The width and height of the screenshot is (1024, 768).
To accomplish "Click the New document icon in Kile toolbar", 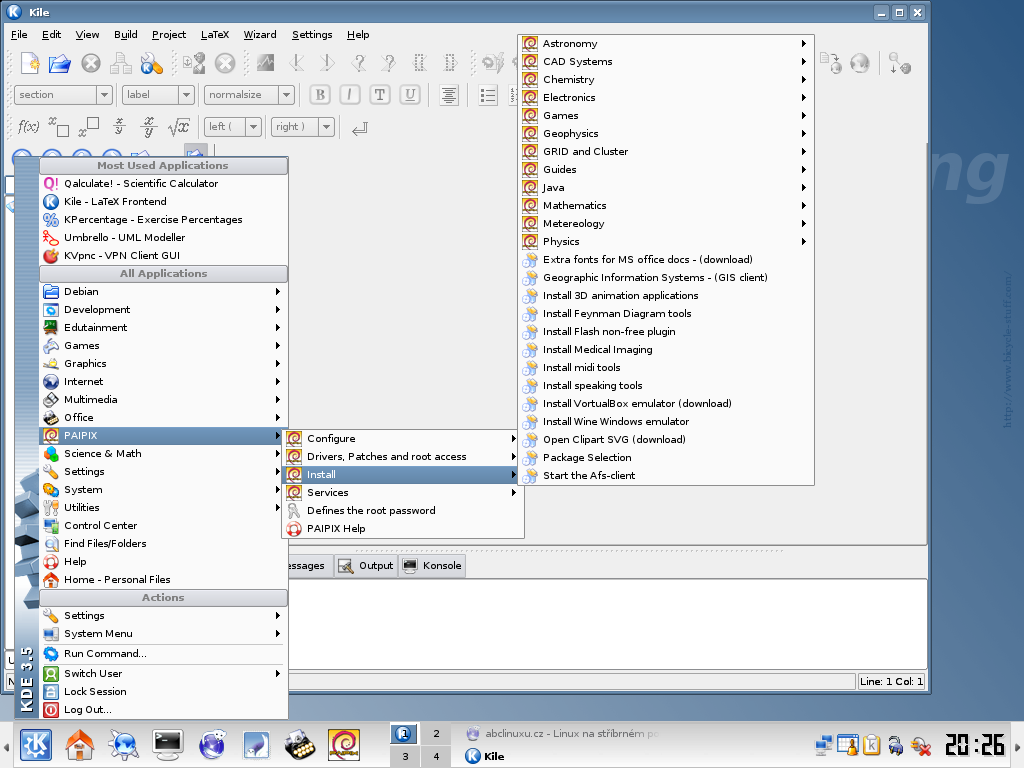I will click(x=29, y=63).
